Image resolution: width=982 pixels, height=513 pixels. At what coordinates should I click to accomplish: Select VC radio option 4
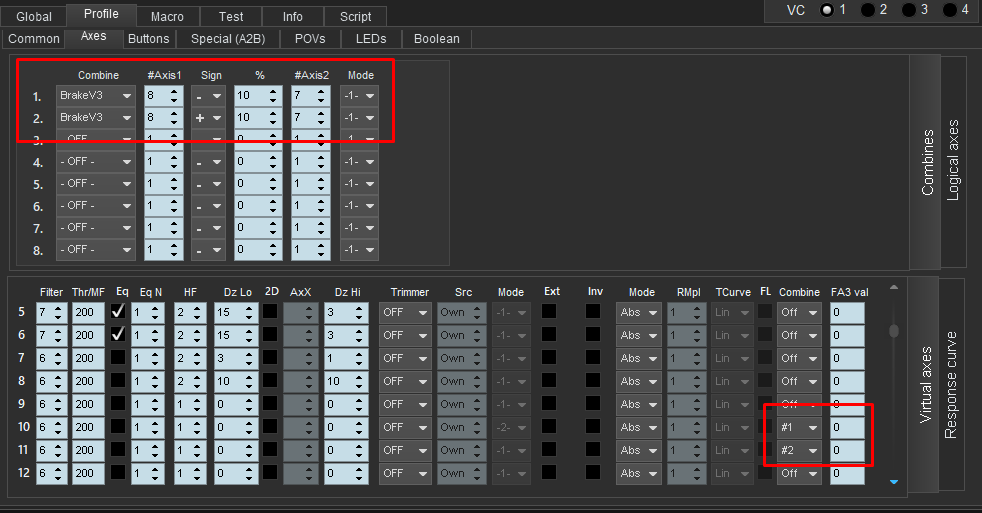[949, 10]
